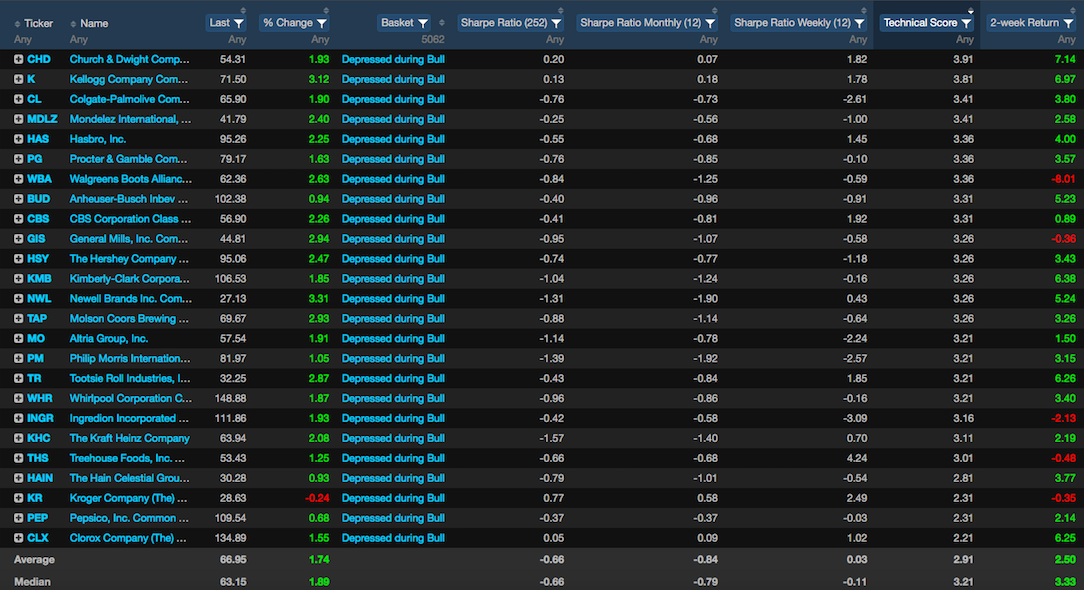Open filter funnel on % Change column
Viewport: 1084px width, 590px height.
coord(321,24)
